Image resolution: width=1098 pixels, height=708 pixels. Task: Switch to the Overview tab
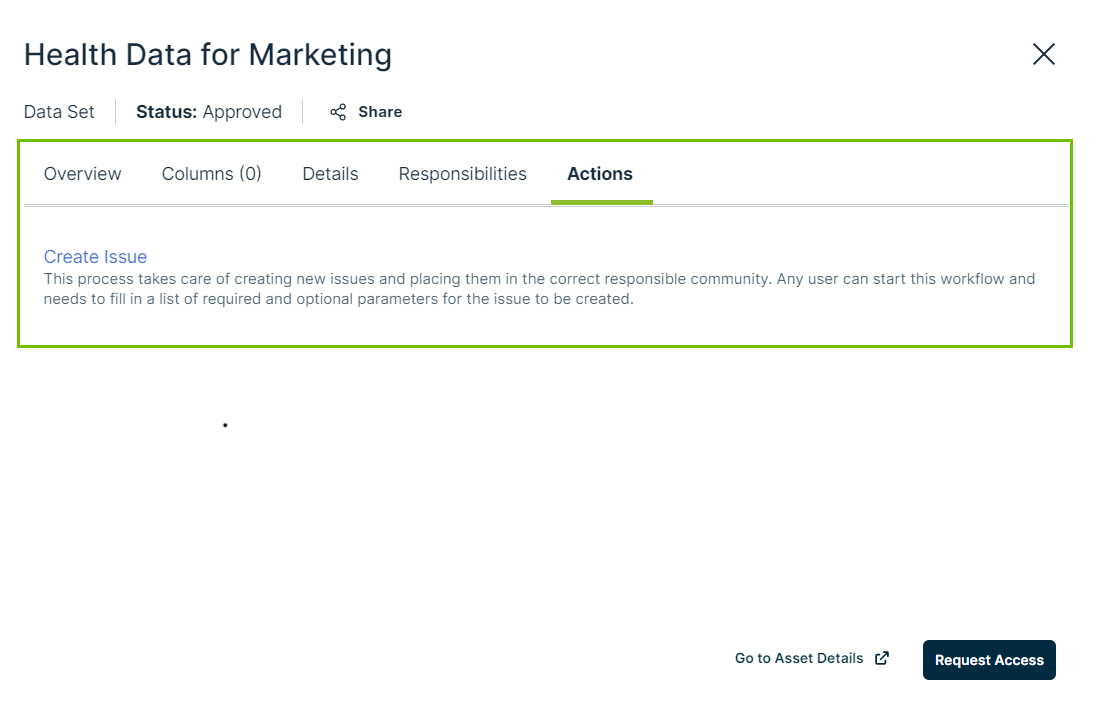pos(83,174)
